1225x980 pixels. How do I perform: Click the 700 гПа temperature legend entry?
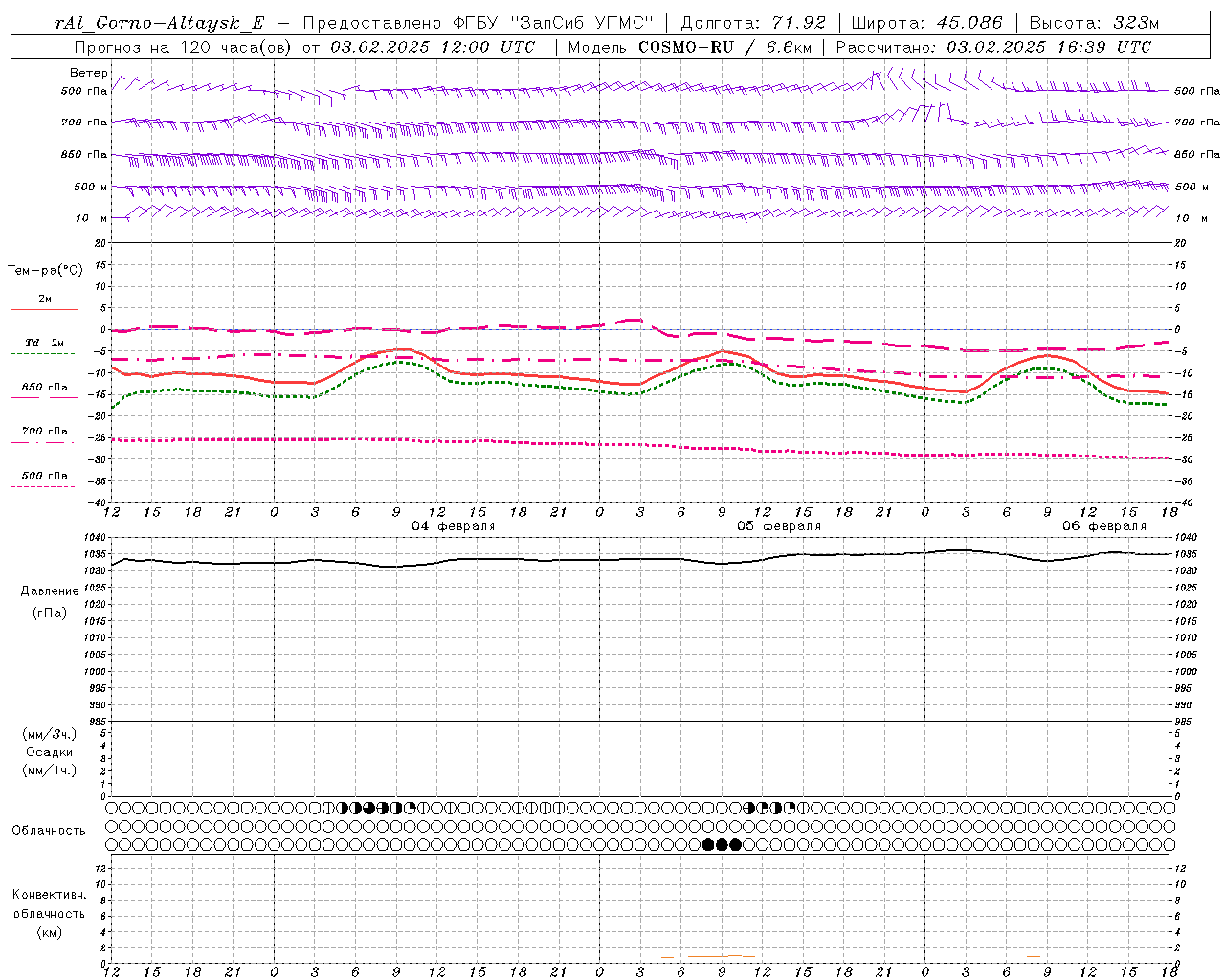(44, 432)
